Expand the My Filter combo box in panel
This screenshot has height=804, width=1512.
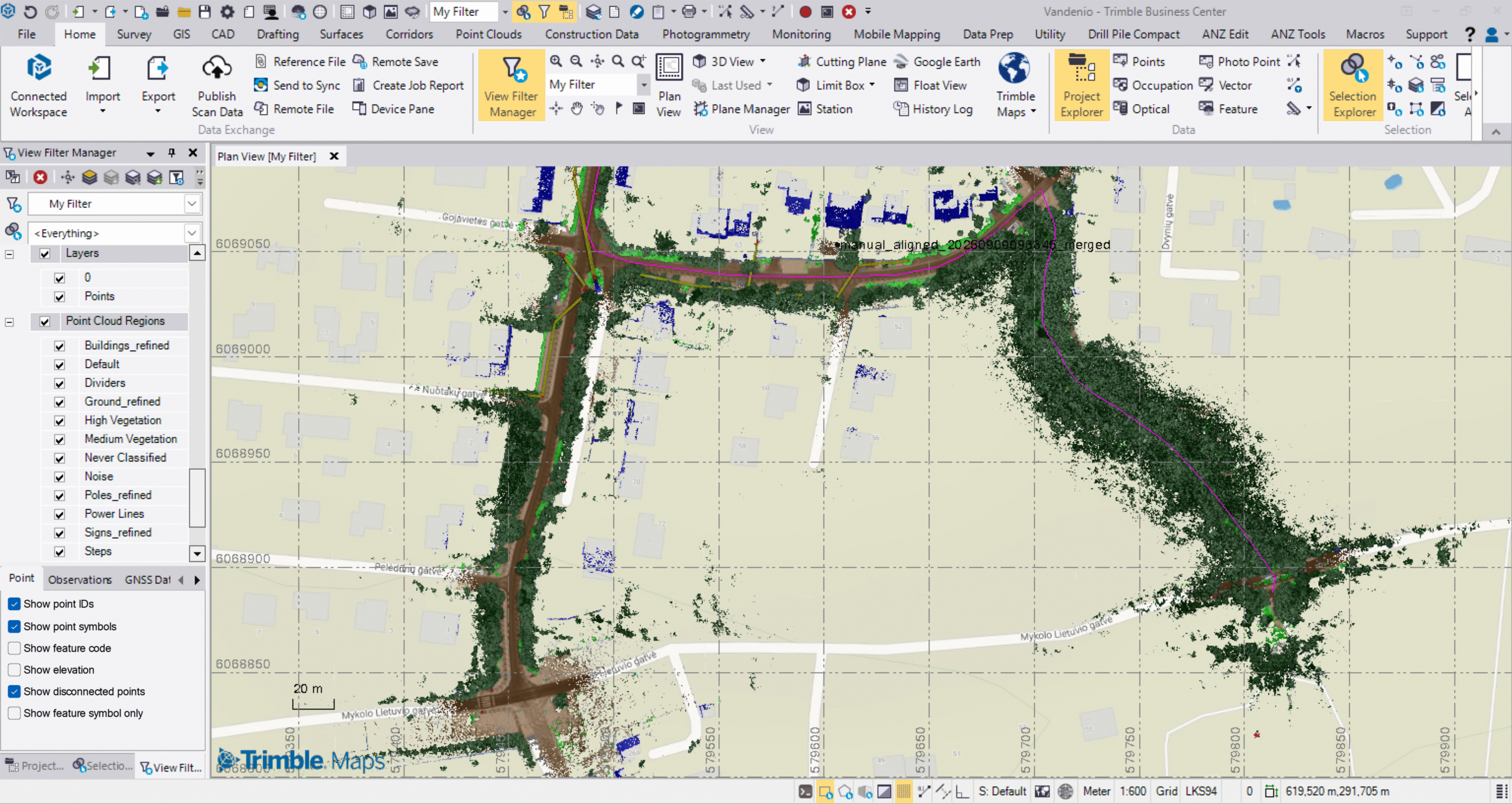[x=191, y=204]
